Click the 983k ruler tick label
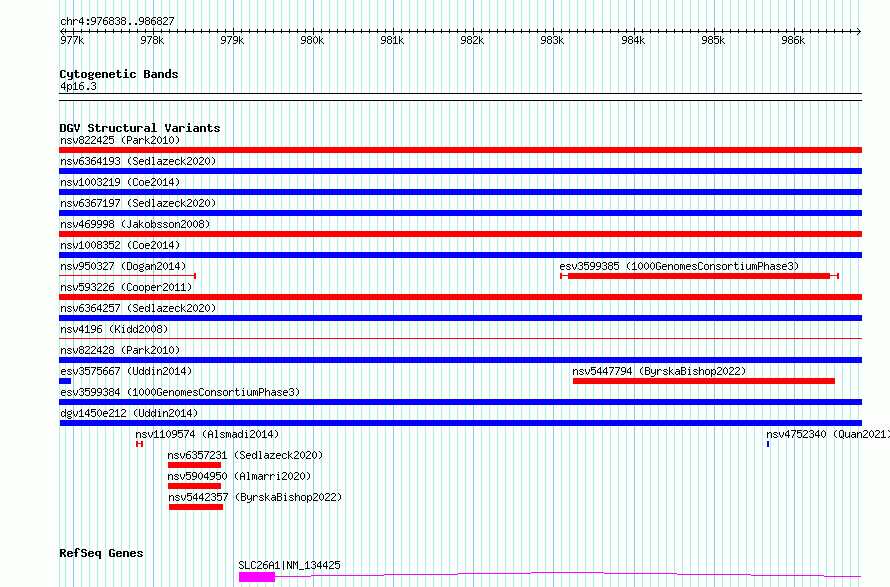Screen dimensions: 890x587 (x=552, y=40)
